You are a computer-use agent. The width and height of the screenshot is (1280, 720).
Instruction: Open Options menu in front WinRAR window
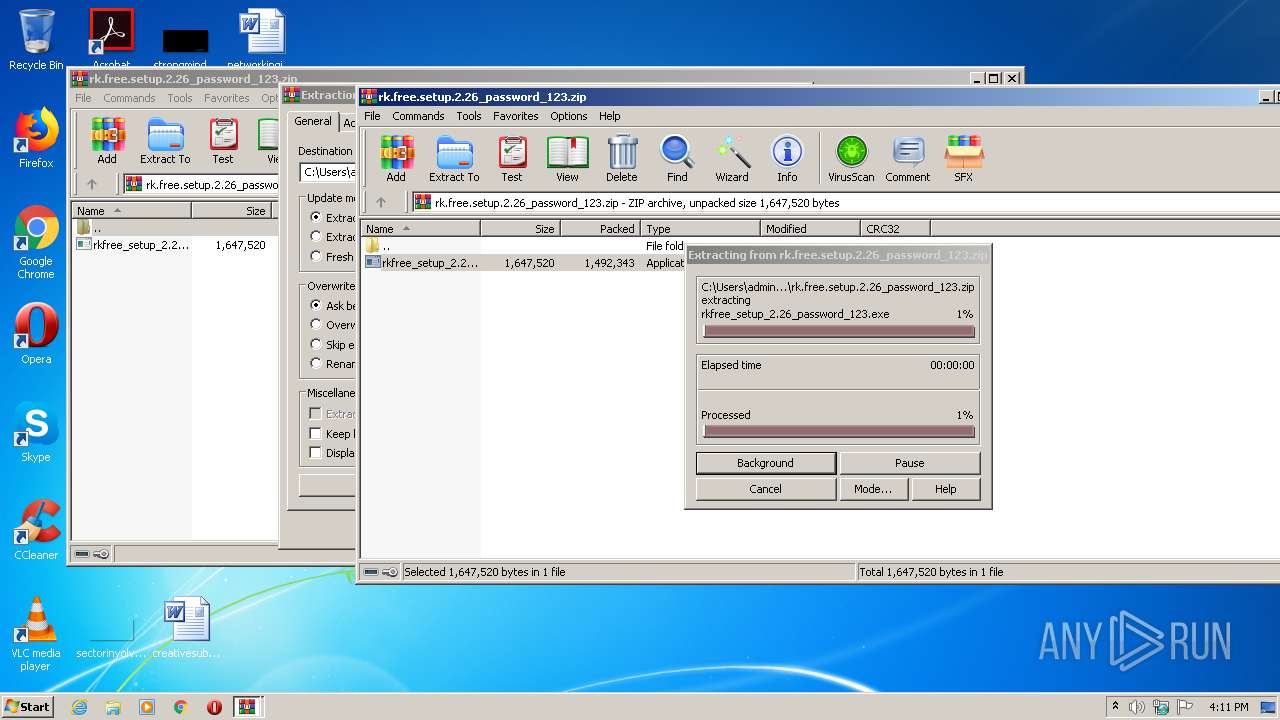(x=569, y=116)
